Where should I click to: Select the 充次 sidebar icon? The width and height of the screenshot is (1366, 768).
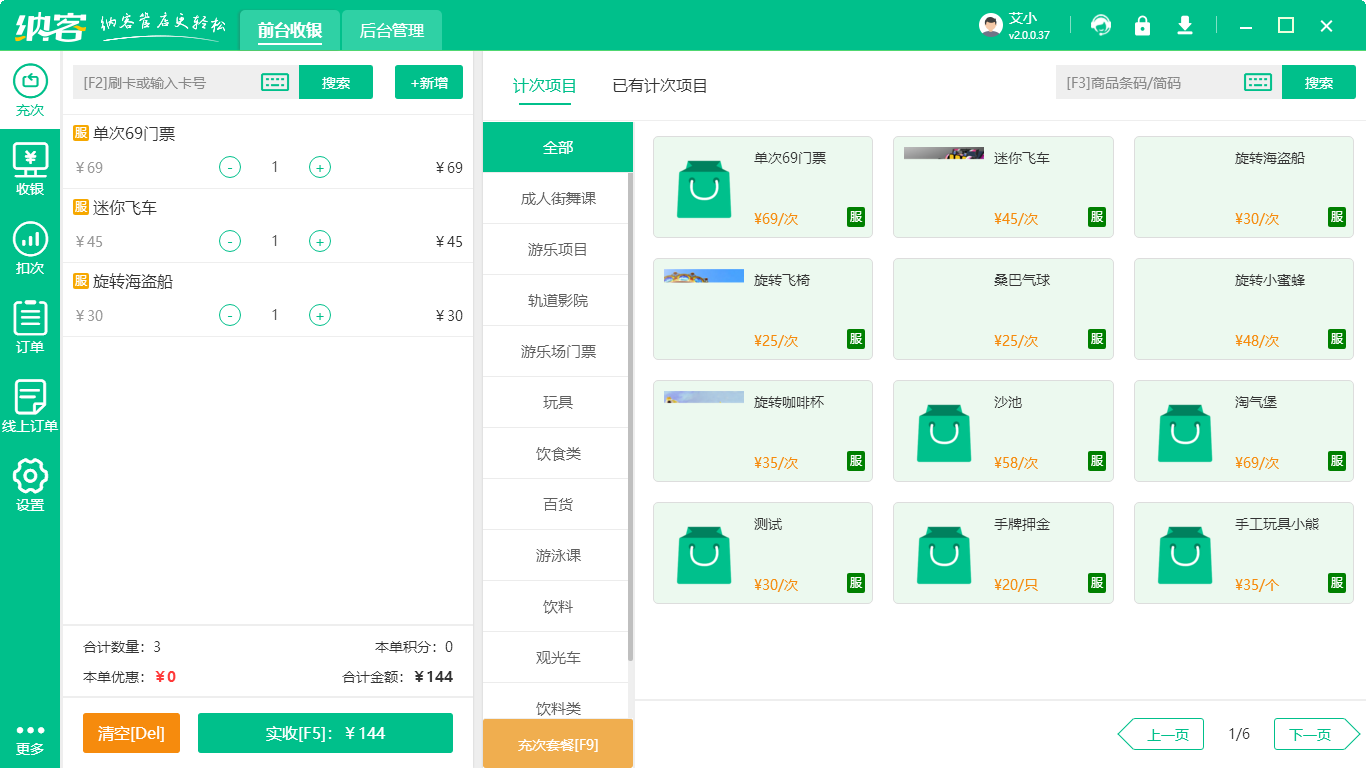[30, 88]
